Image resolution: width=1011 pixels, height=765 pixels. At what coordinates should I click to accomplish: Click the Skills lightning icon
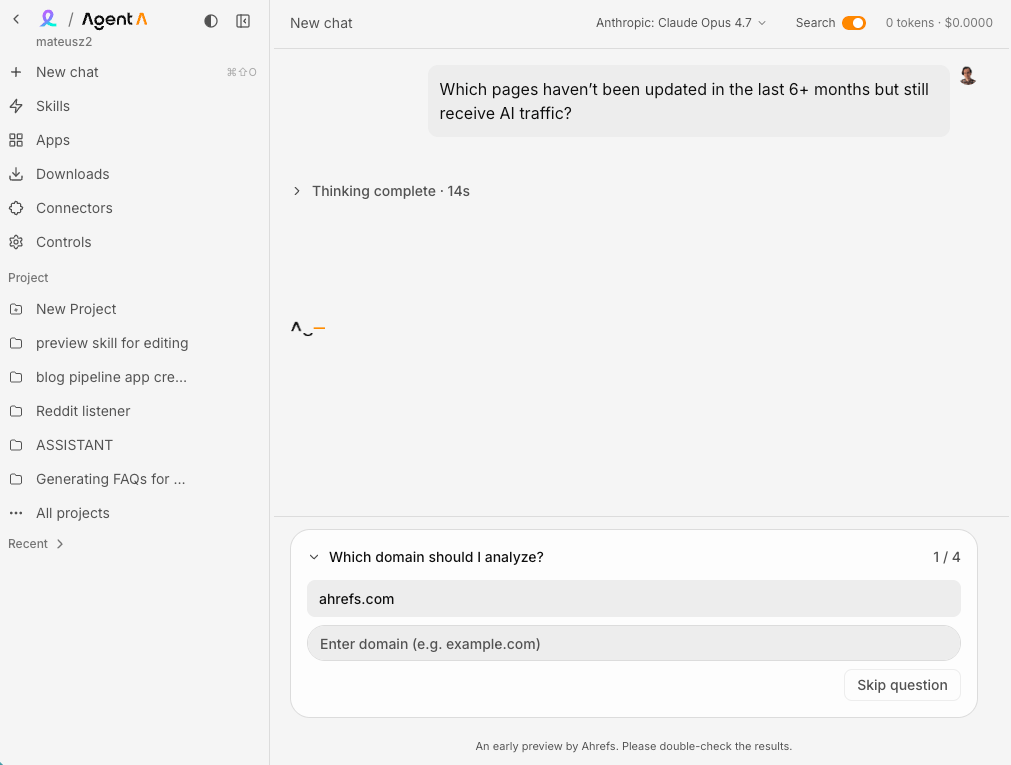(16, 106)
